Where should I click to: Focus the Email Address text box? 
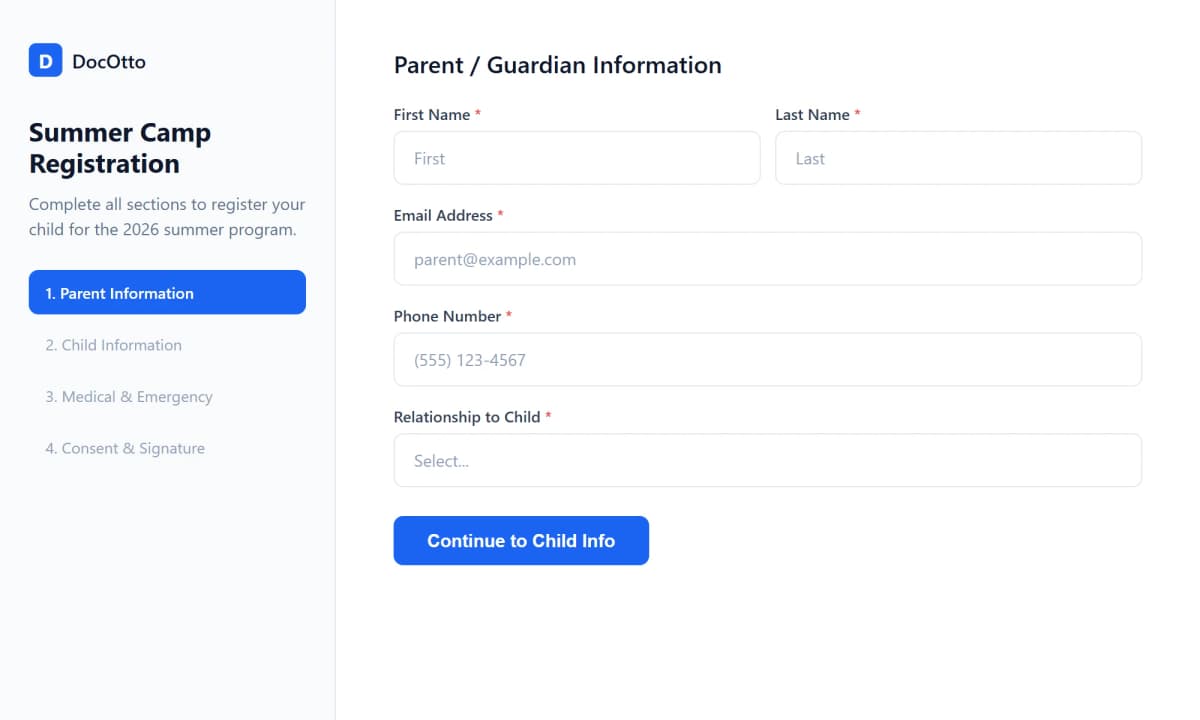tap(767, 259)
